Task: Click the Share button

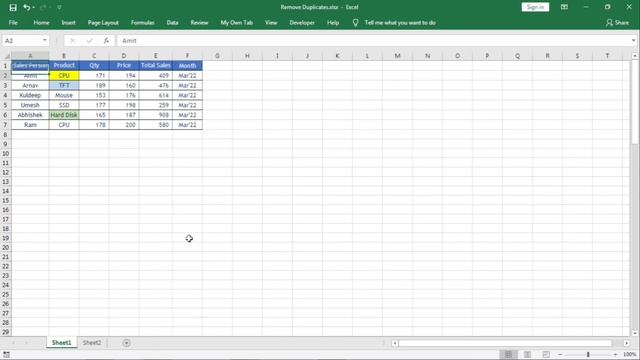Action: 617,22
